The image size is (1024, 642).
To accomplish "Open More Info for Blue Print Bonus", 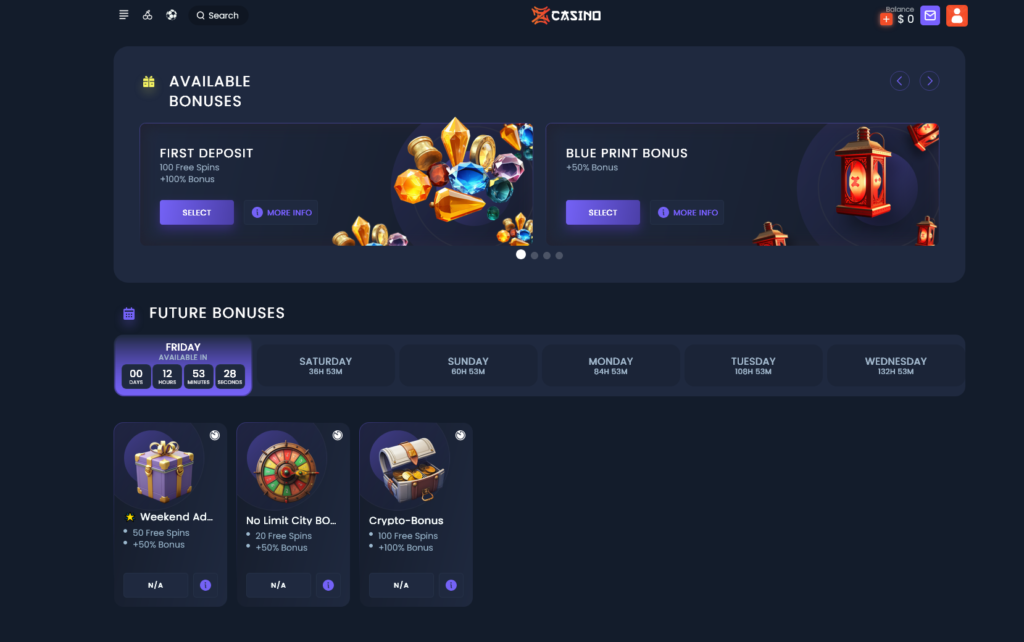I will [x=687, y=212].
